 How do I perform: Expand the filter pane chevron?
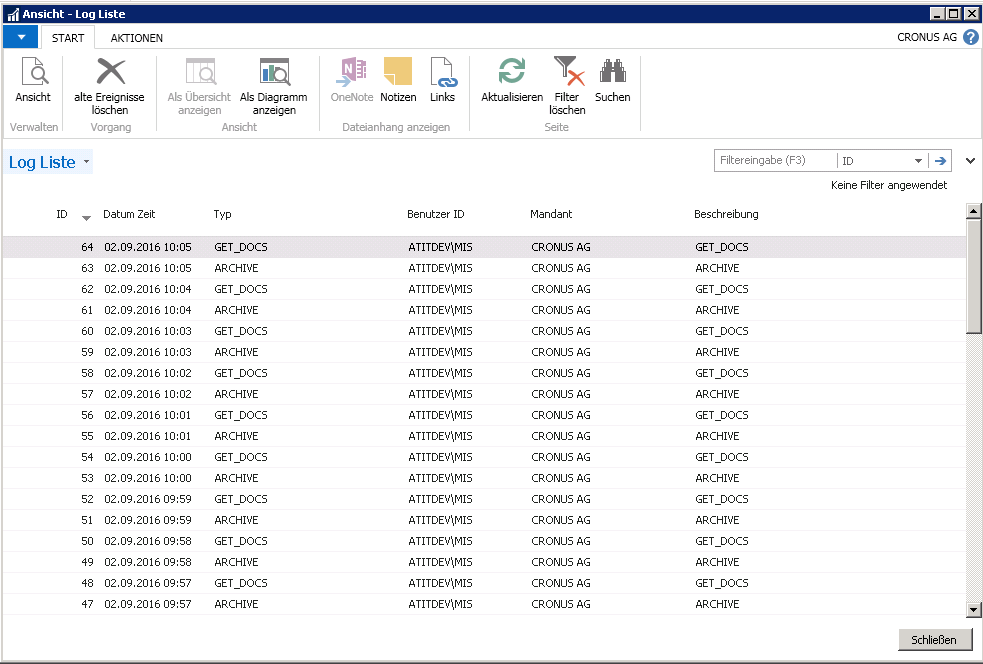click(x=968, y=160)
